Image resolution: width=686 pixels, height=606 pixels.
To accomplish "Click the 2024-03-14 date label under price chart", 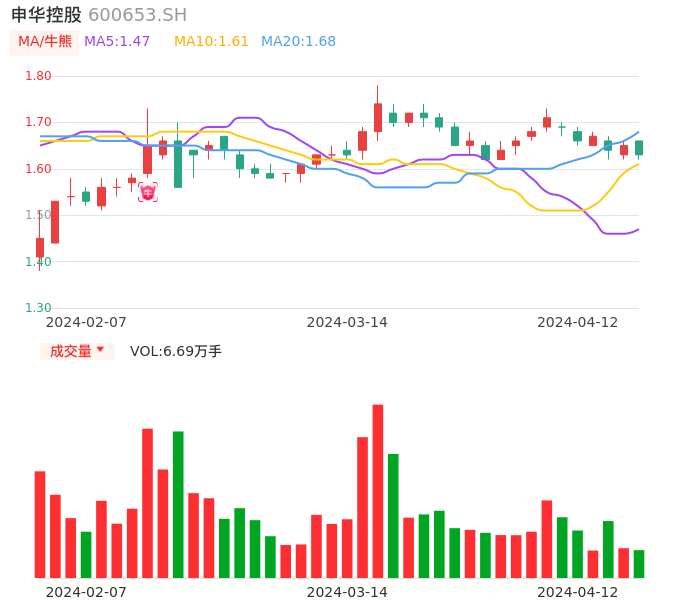I will 347,322.
